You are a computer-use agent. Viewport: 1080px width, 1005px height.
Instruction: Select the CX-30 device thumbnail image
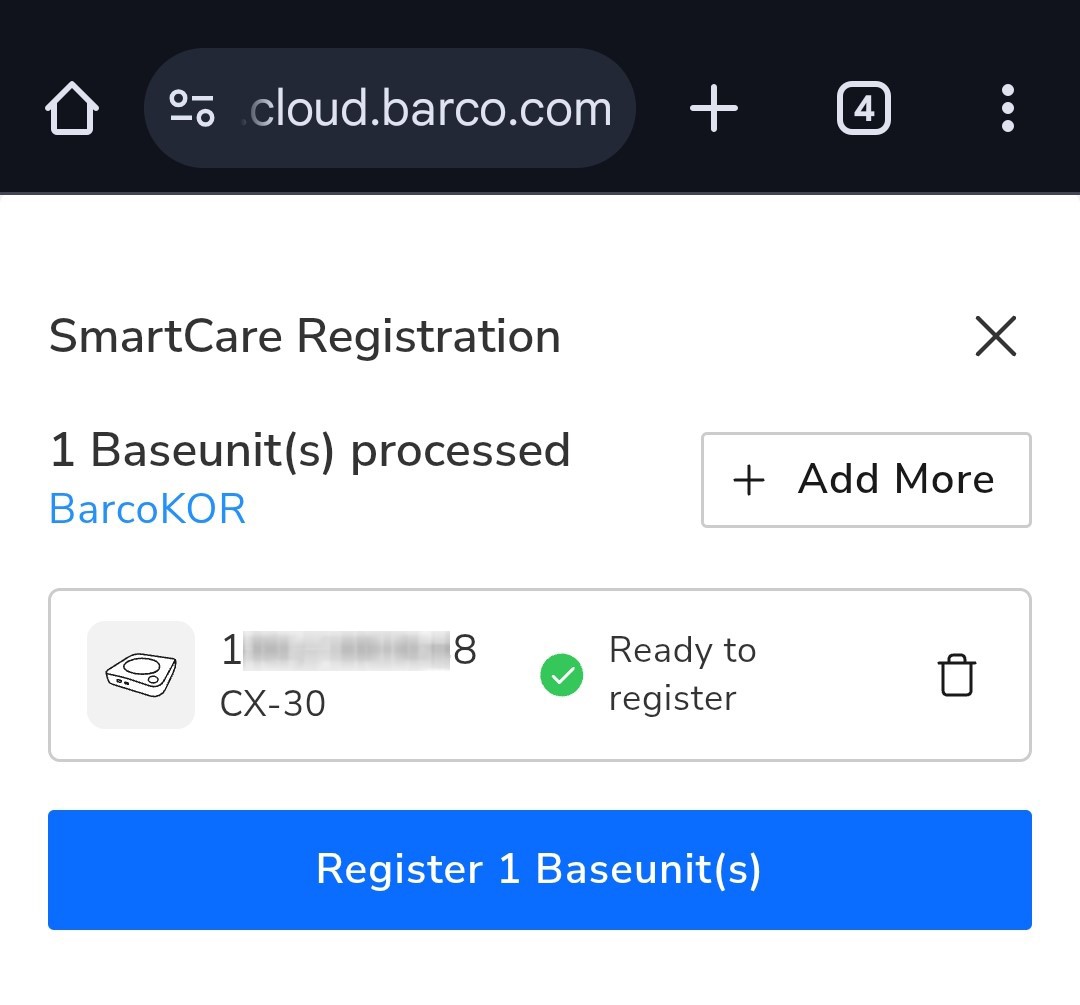tap(141, 674)
